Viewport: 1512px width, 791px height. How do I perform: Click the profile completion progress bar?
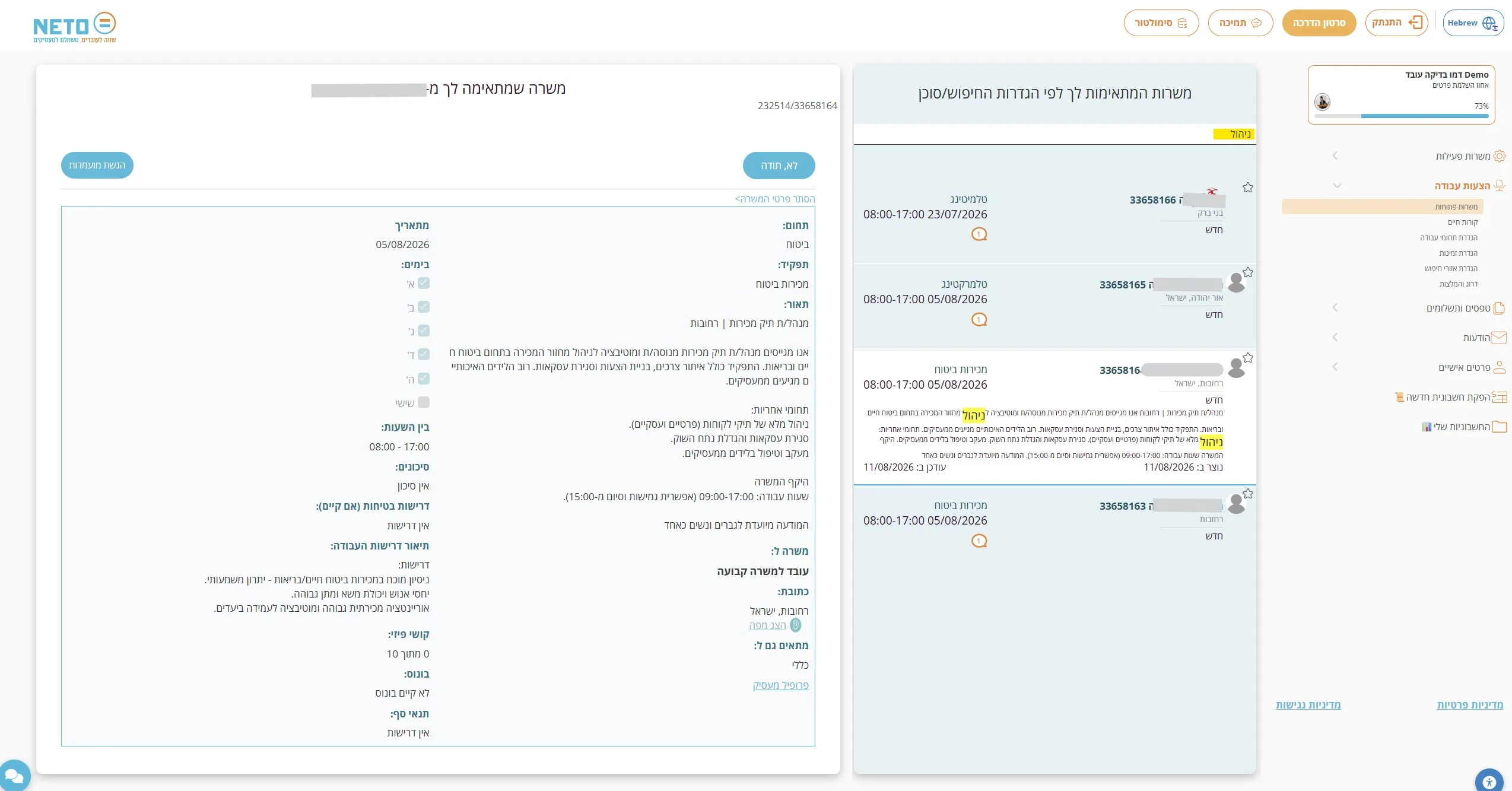click(x=1402, y=116)
